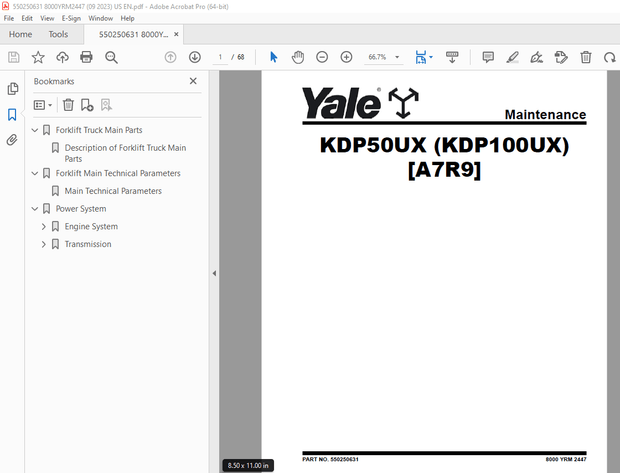Open the Sign document pen tool

tap(537, 57)
